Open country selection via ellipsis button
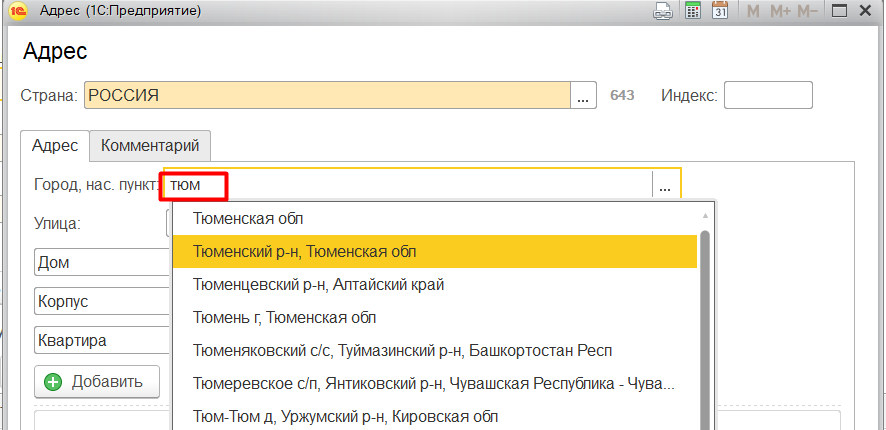This screenshot has width=886, height=430. [x=585, y=95]
